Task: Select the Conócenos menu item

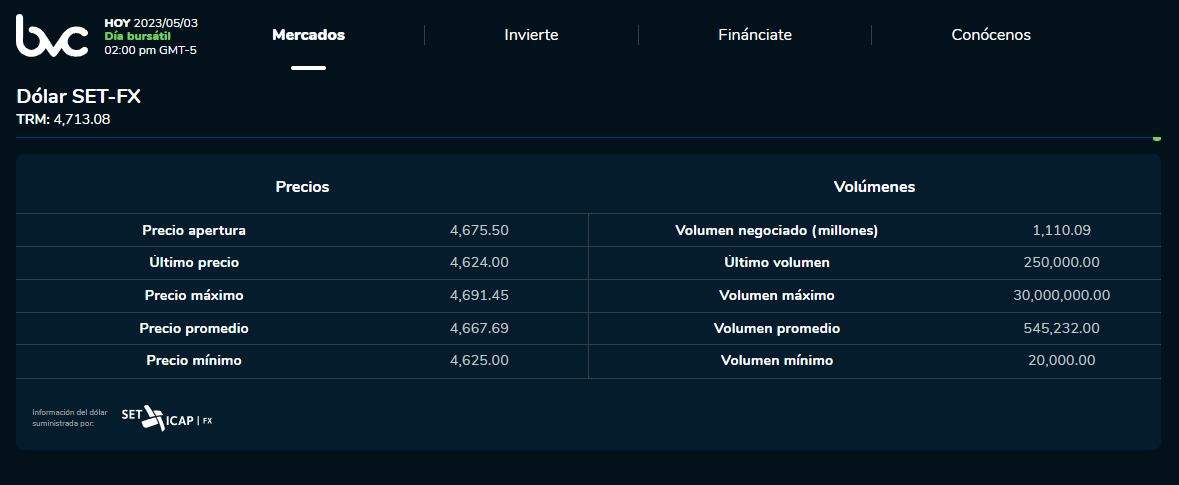Action: pyautogui.click(x=990, y=35)
